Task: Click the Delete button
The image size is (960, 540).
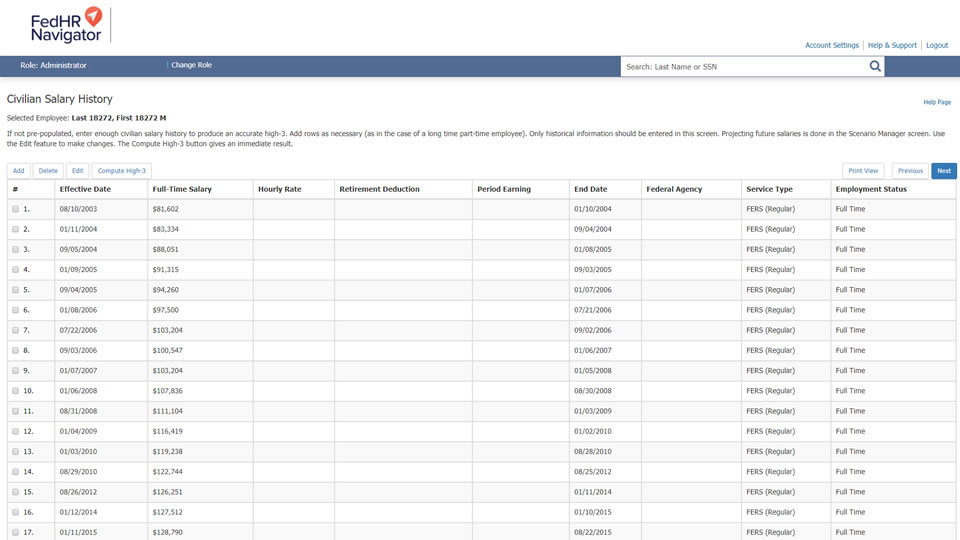Action: pos(48,171)
